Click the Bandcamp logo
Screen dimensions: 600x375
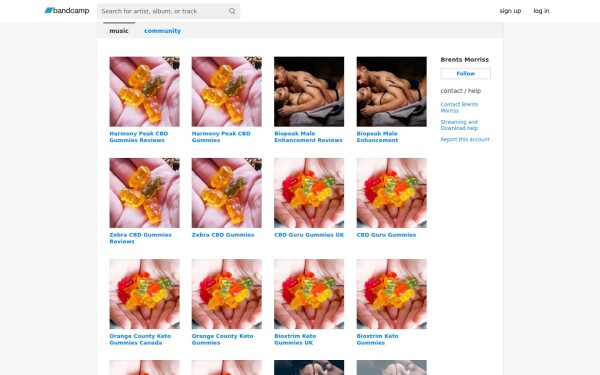[x=67, y=11]
